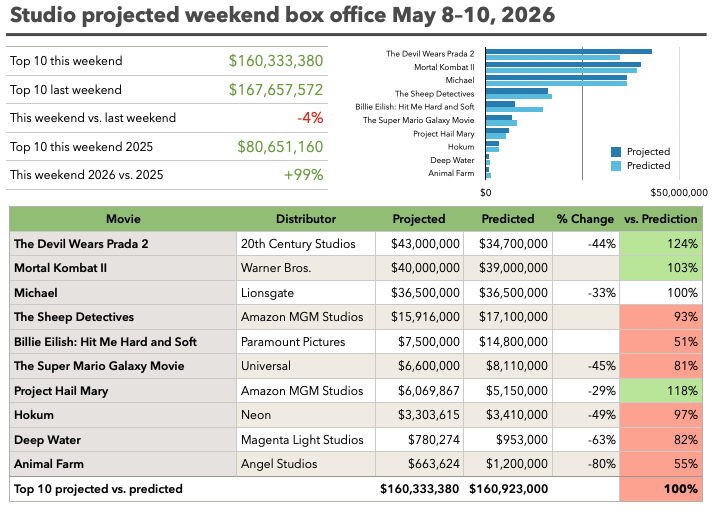Click the $6,069,867 projected cell

click(x=419, y=391)
